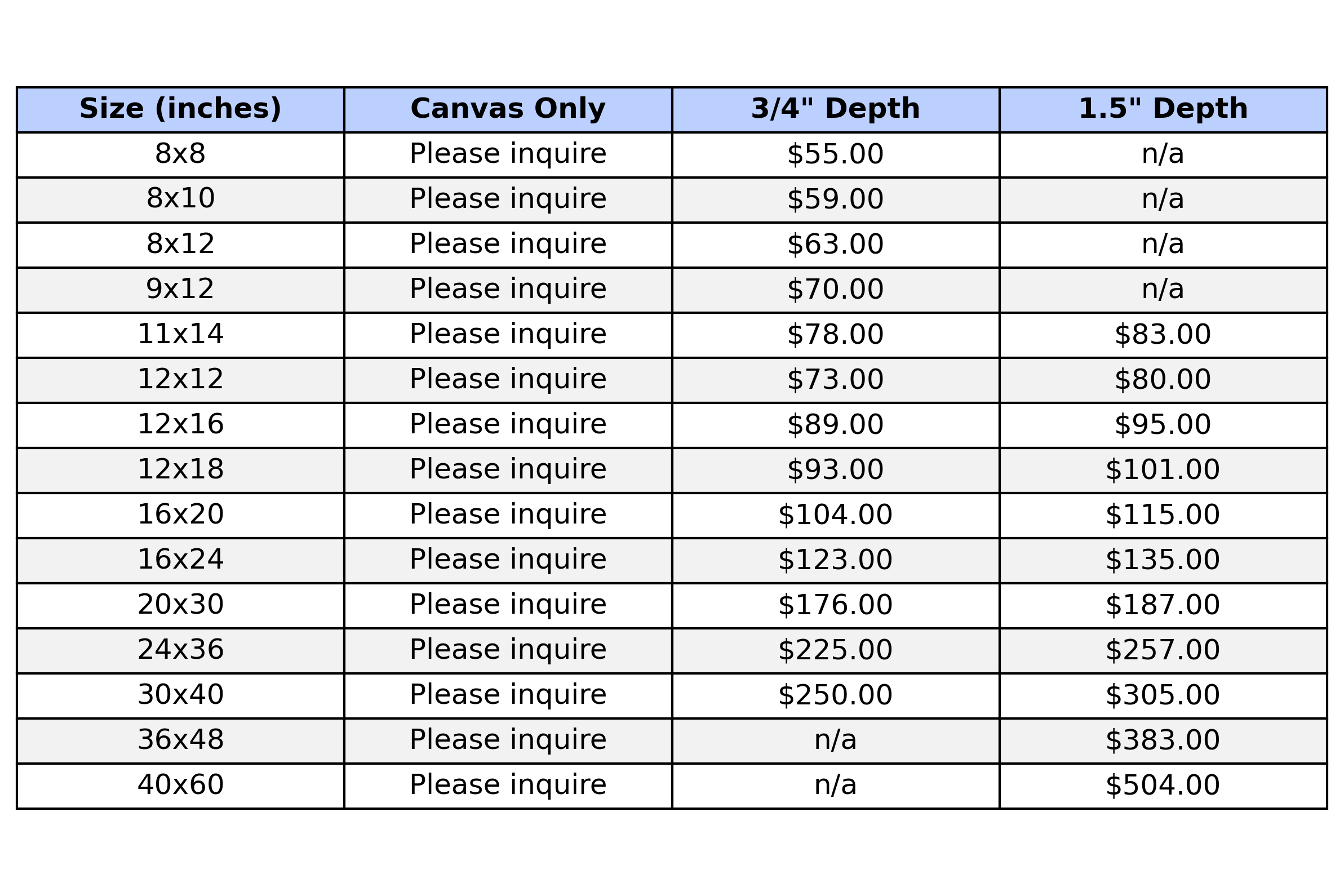Screen dimensions: 1344x896
Task: Click the 3/4" Depth column header
Action: pyautogui.click(x=836, y=110)
